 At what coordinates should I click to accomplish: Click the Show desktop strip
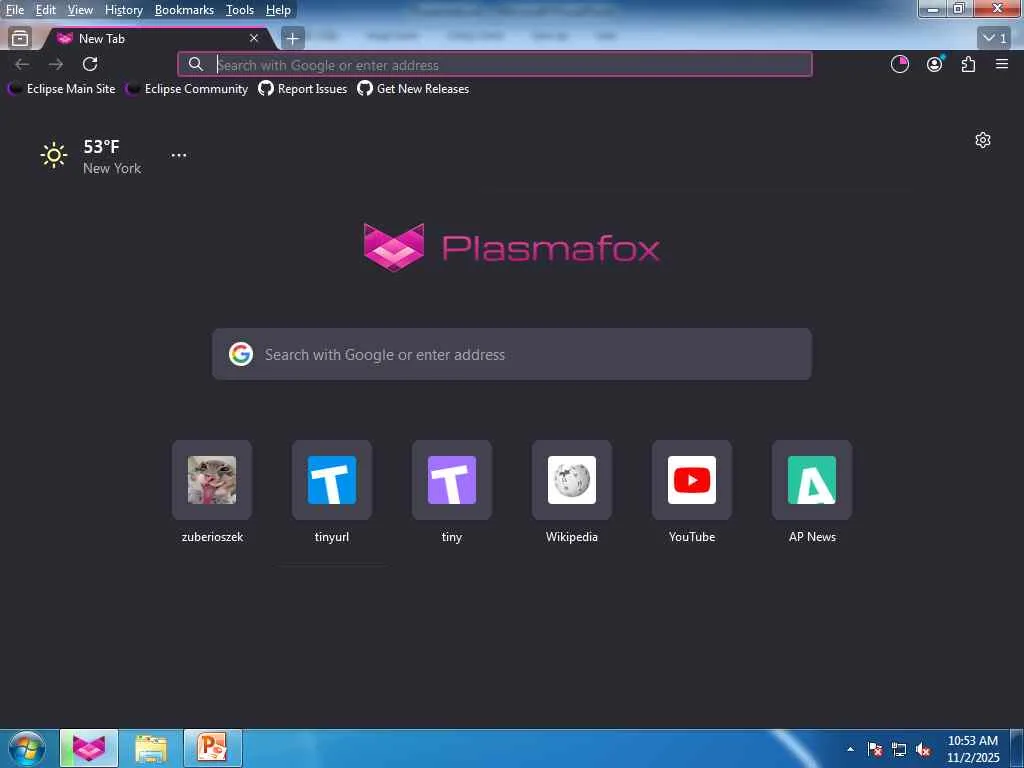(x=1017, y=749)
